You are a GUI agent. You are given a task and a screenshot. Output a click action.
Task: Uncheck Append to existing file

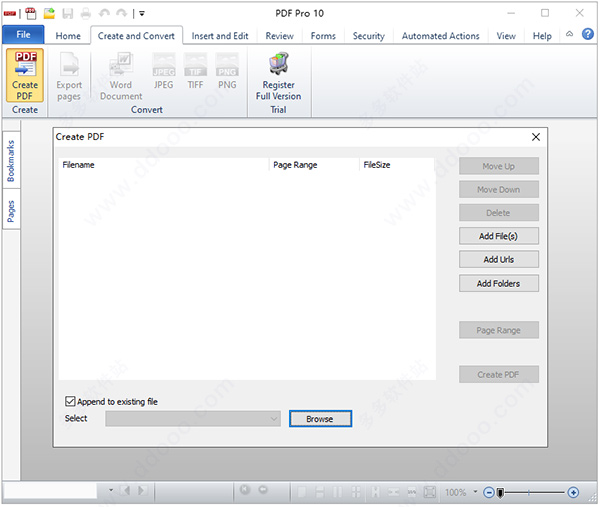click(70, 401)
